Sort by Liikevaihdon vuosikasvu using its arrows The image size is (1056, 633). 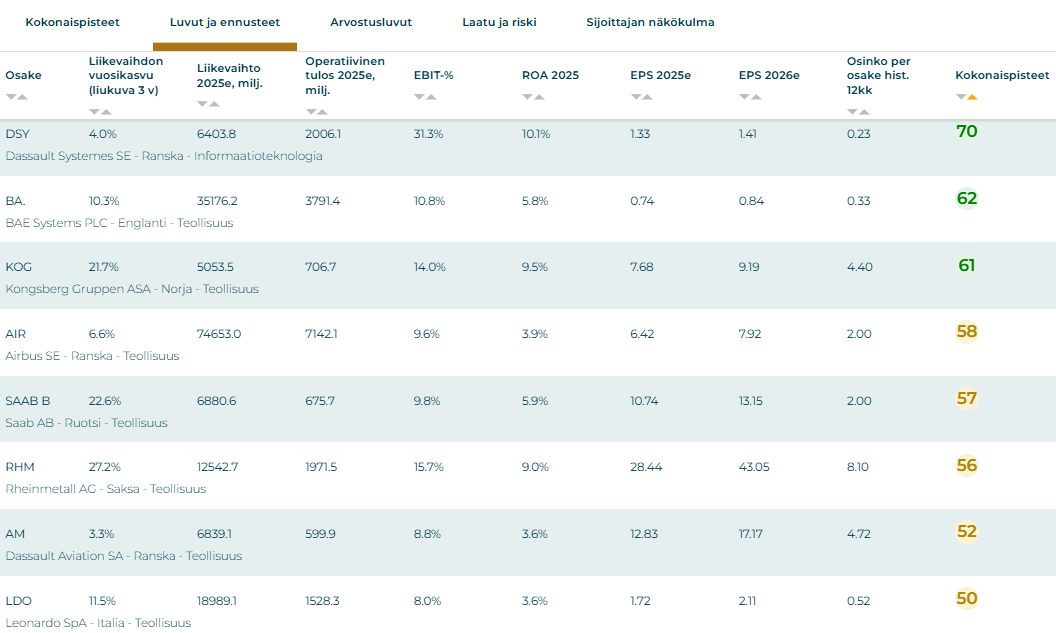pos(100,111)
